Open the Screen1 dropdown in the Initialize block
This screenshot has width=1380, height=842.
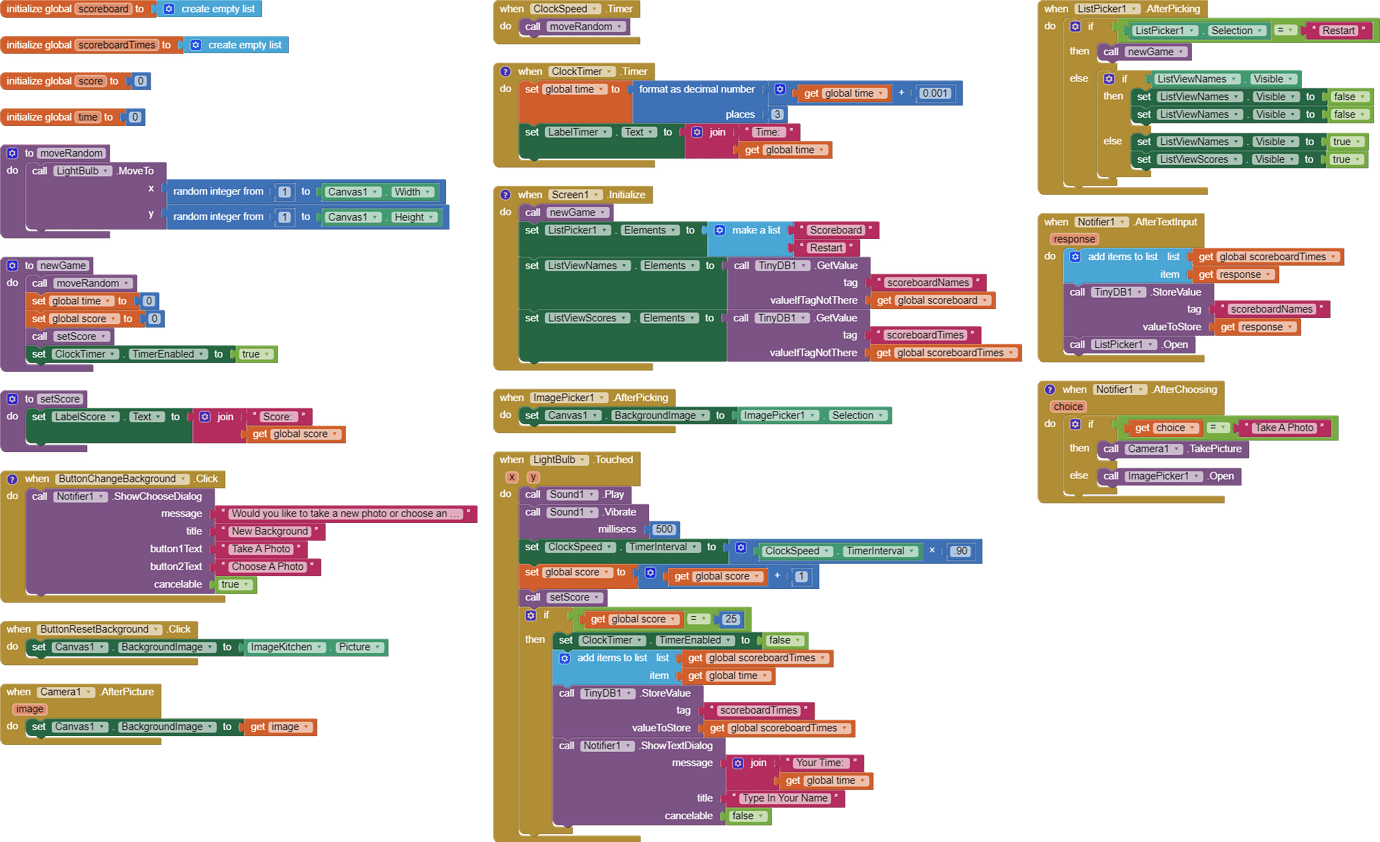[x=575, y=195]
